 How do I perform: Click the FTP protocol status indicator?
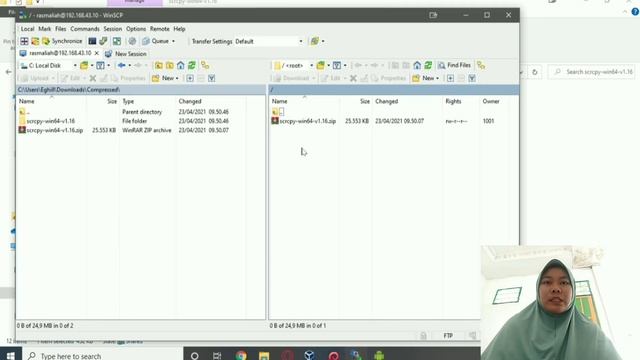click(448, 336)
